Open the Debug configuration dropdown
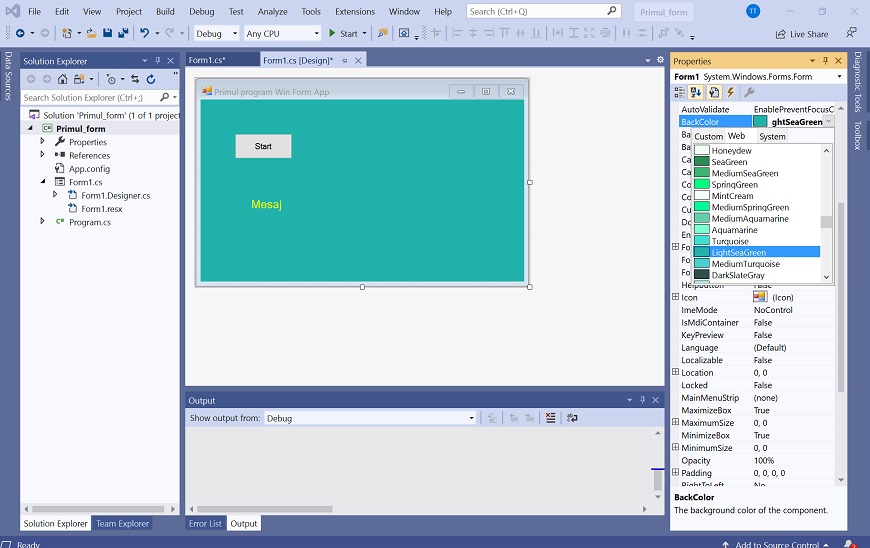 point(216,33)
